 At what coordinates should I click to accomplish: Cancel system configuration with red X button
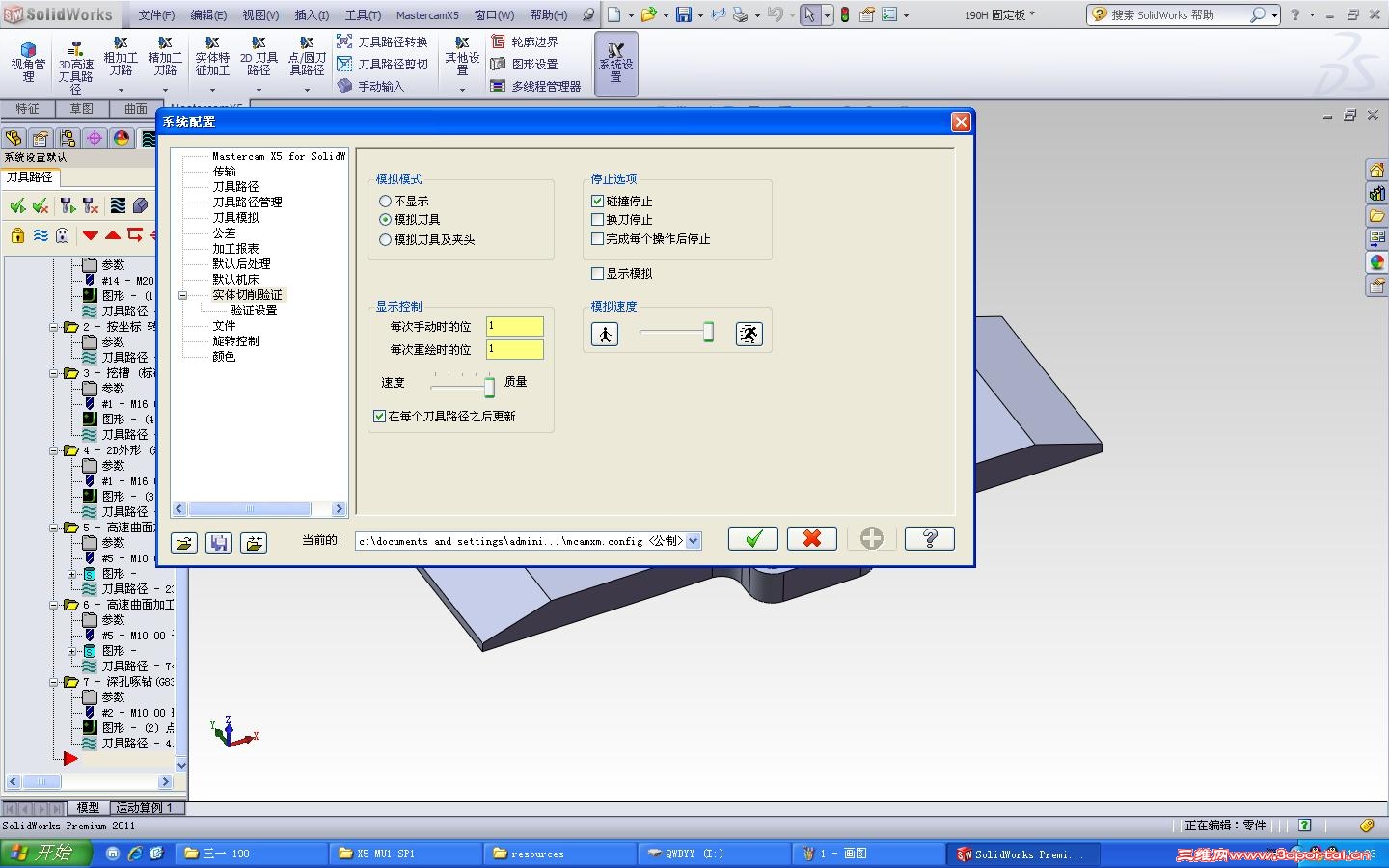coord(812,539)
